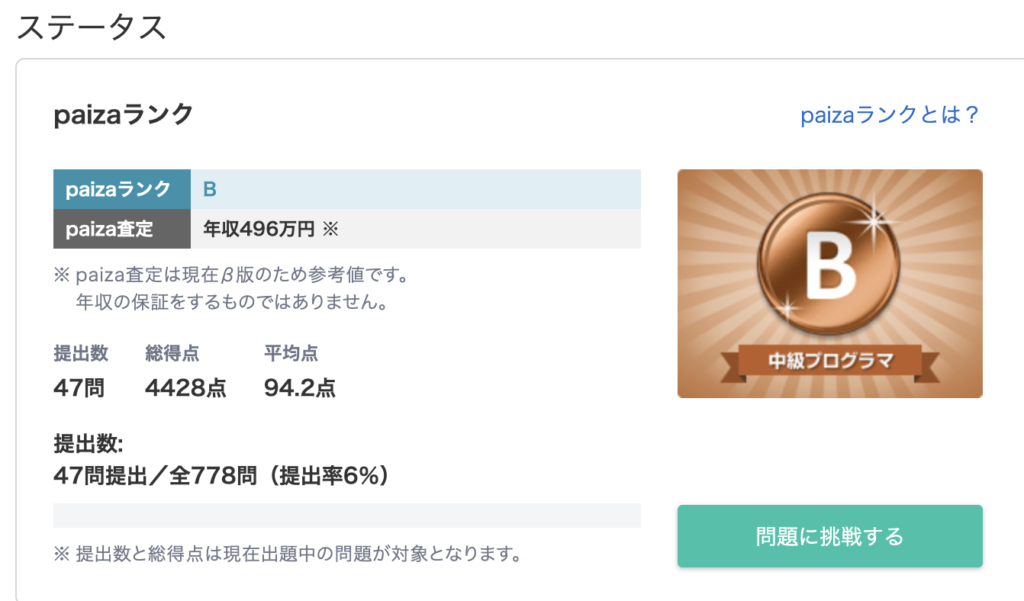
Task: Click the β版 reference value note text
Action: pyautogui.click(x=230, y=273)
